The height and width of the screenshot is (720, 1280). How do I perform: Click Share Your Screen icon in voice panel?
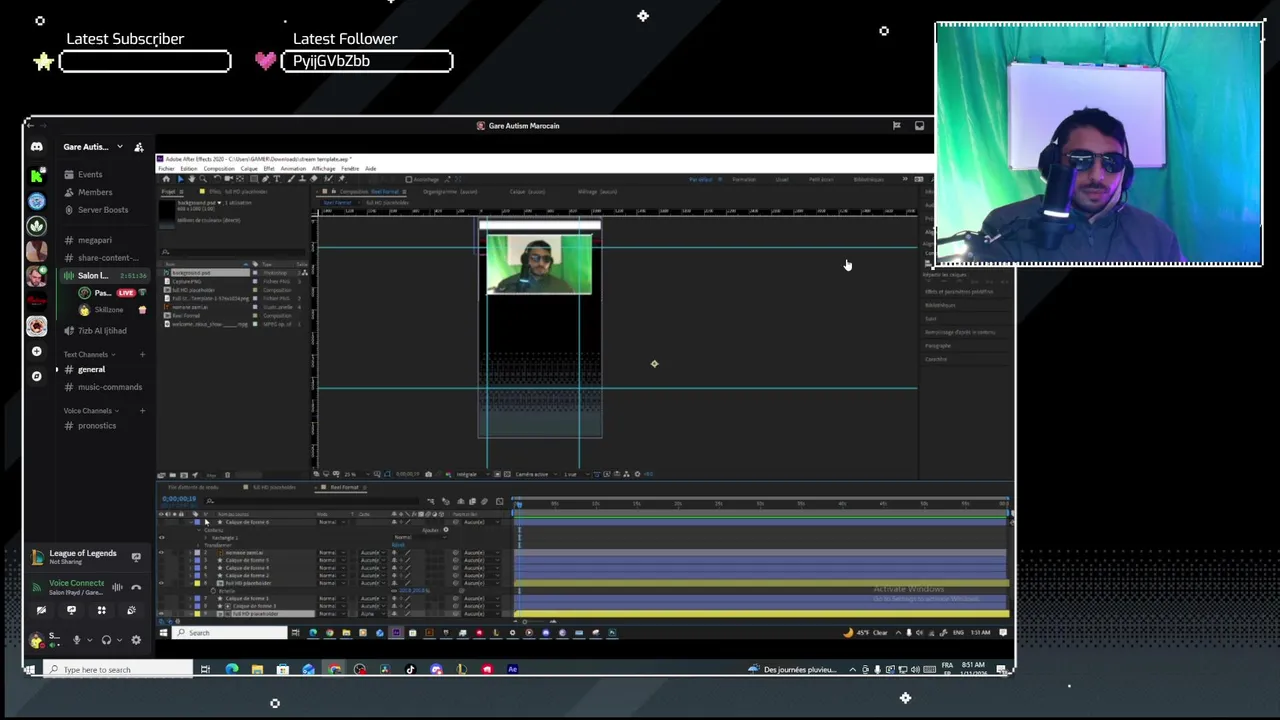tap(71, 610)
